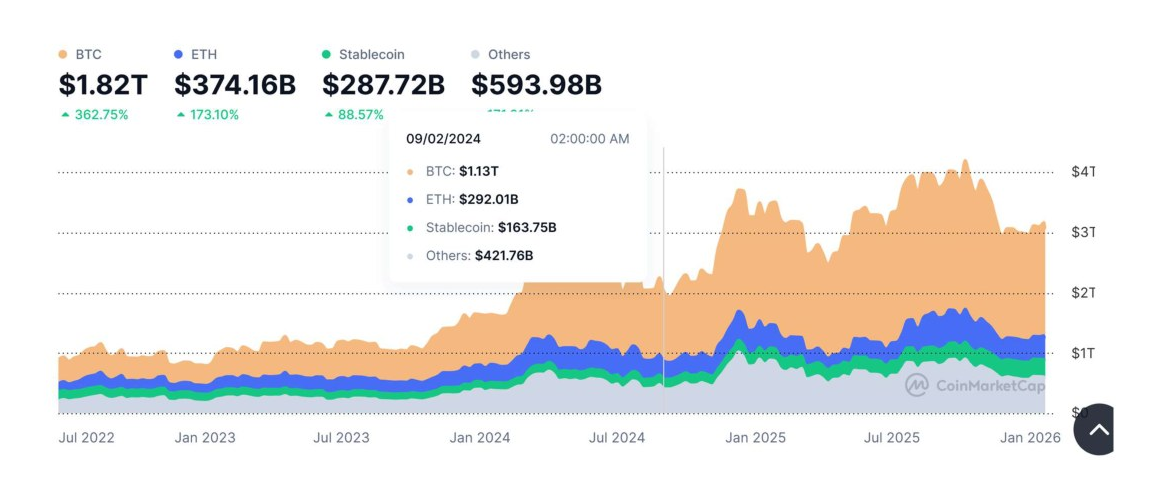Click the Jul 2025 axis label
Image resolution: width=1149 pixels, height=497 pixels.
892,438
